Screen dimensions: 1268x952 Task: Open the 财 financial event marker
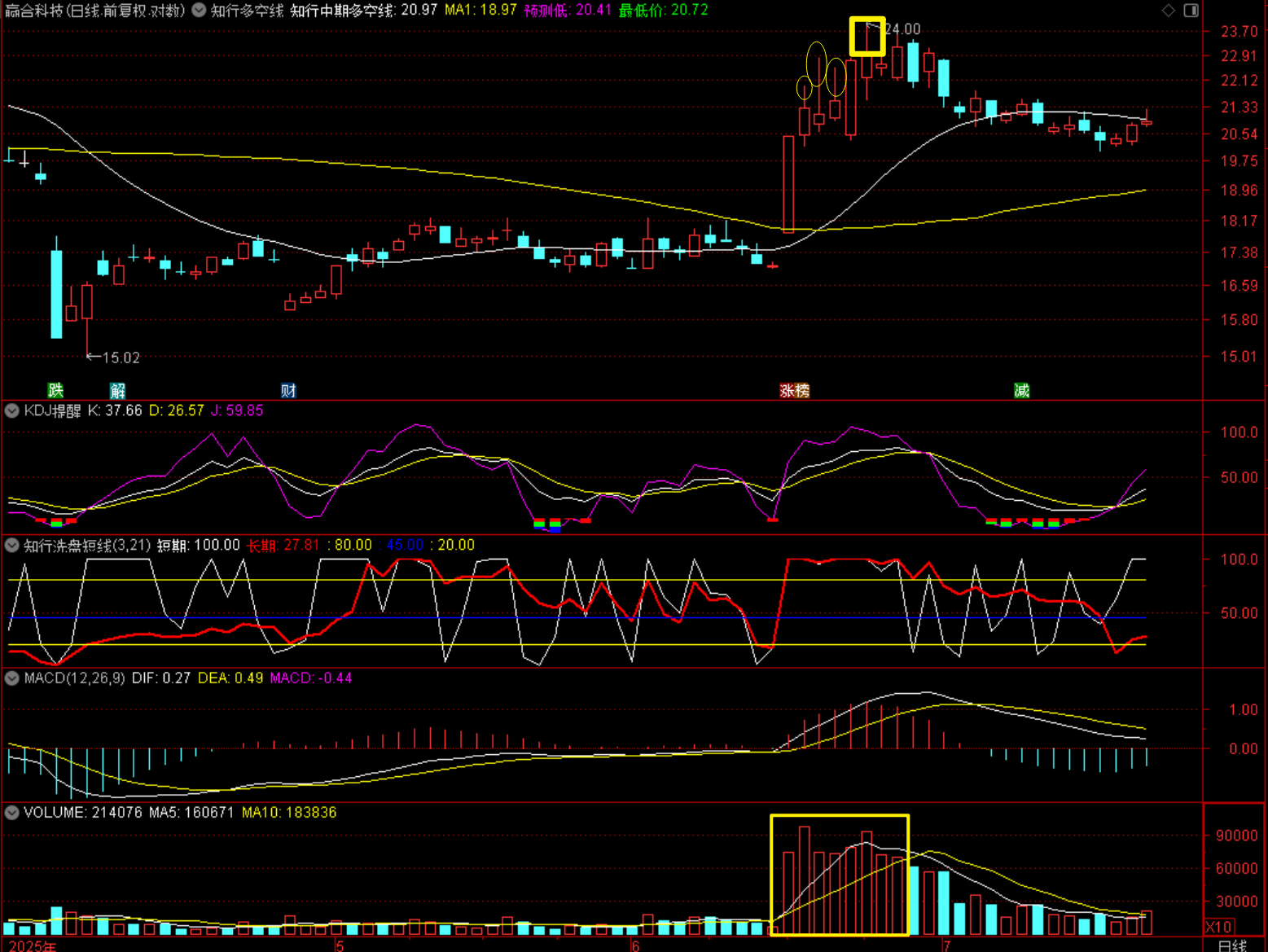288,390
